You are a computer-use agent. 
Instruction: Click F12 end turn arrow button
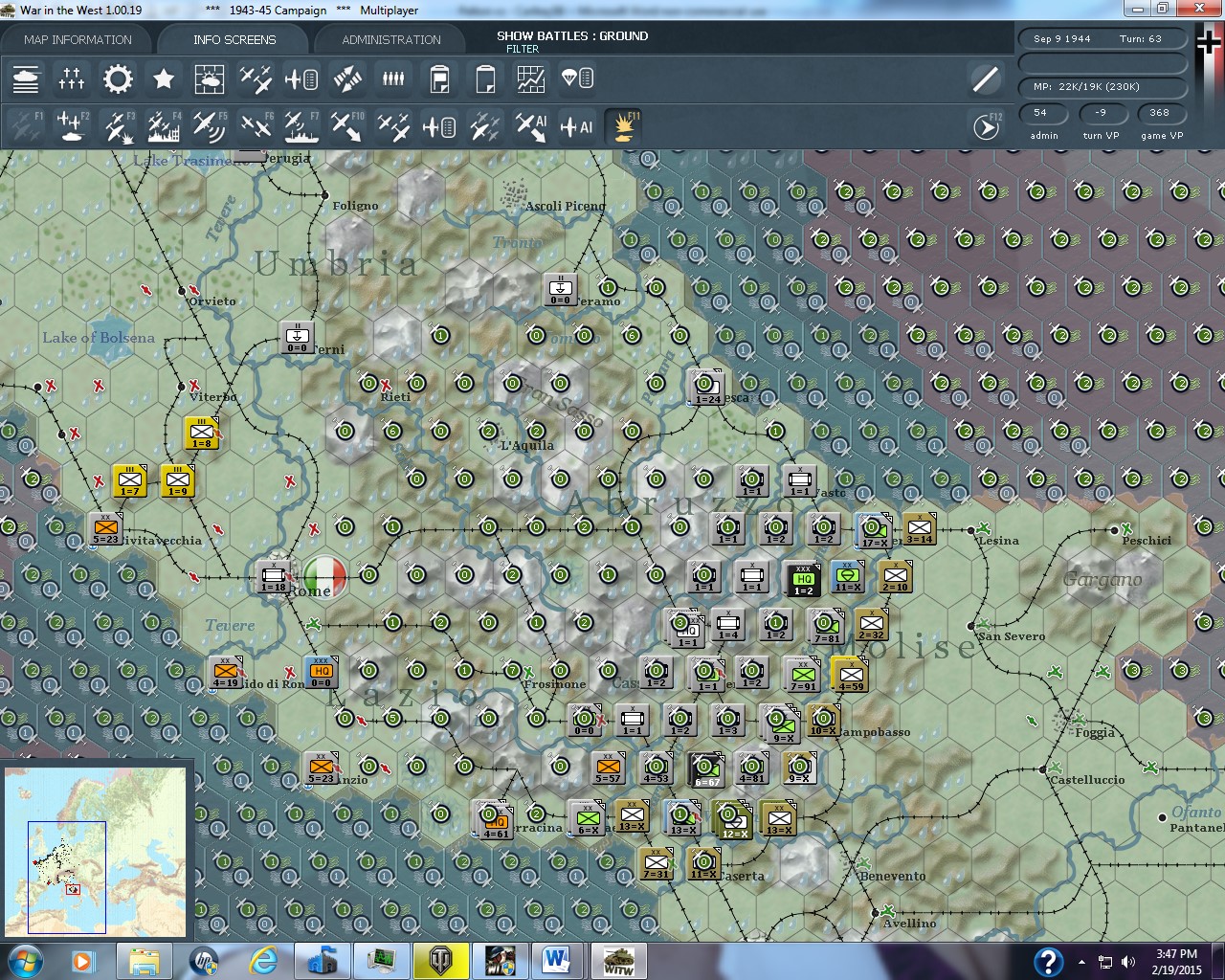[986, 126]
